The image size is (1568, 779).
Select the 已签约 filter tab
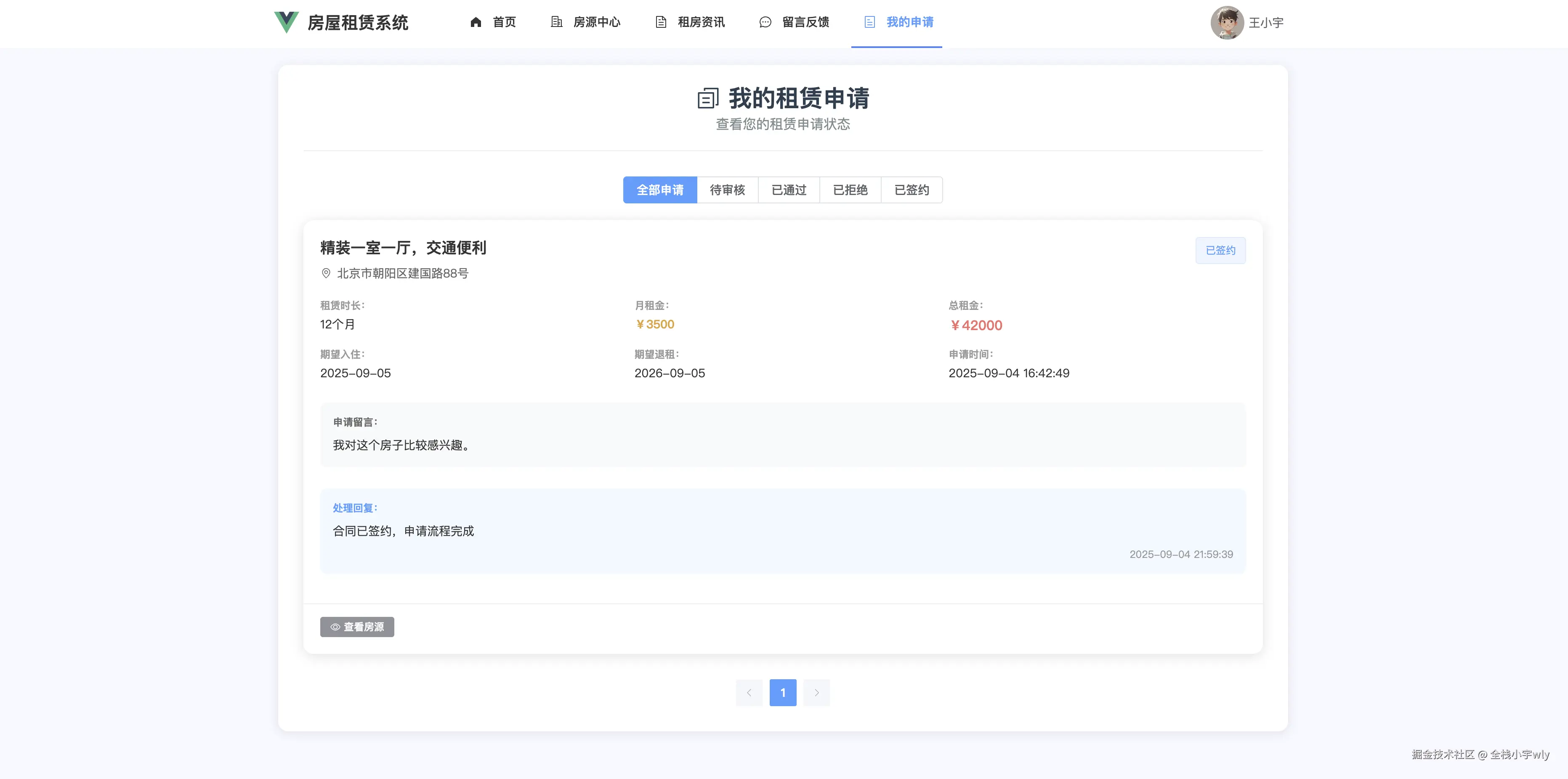pyautogui.click(x=911, y=189)
